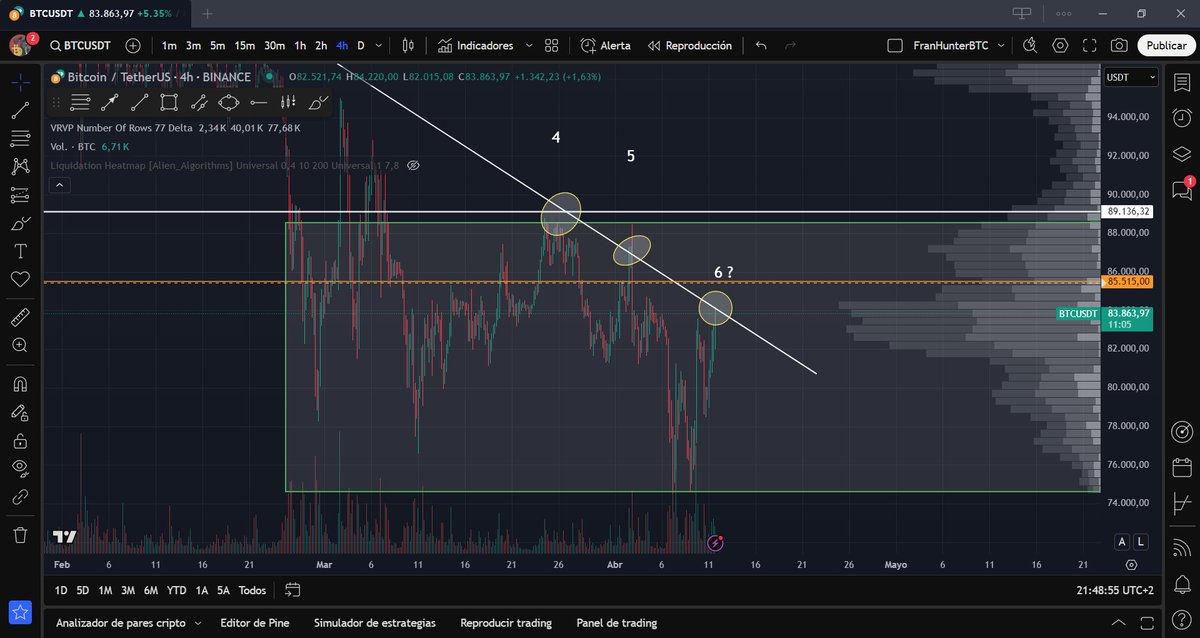Open quick search lightning magnifier icon
Screen dimensions: 1200x638
1032,46
